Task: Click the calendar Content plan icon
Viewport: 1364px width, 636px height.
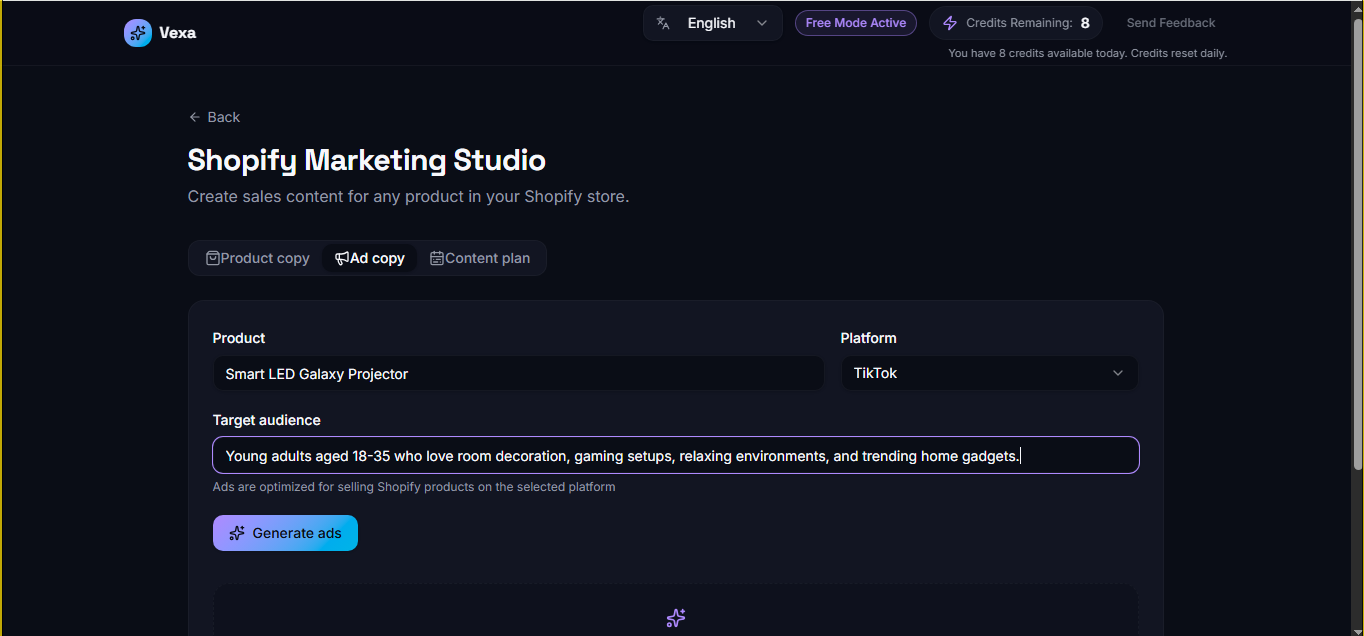Action: (x=437, y=258)
